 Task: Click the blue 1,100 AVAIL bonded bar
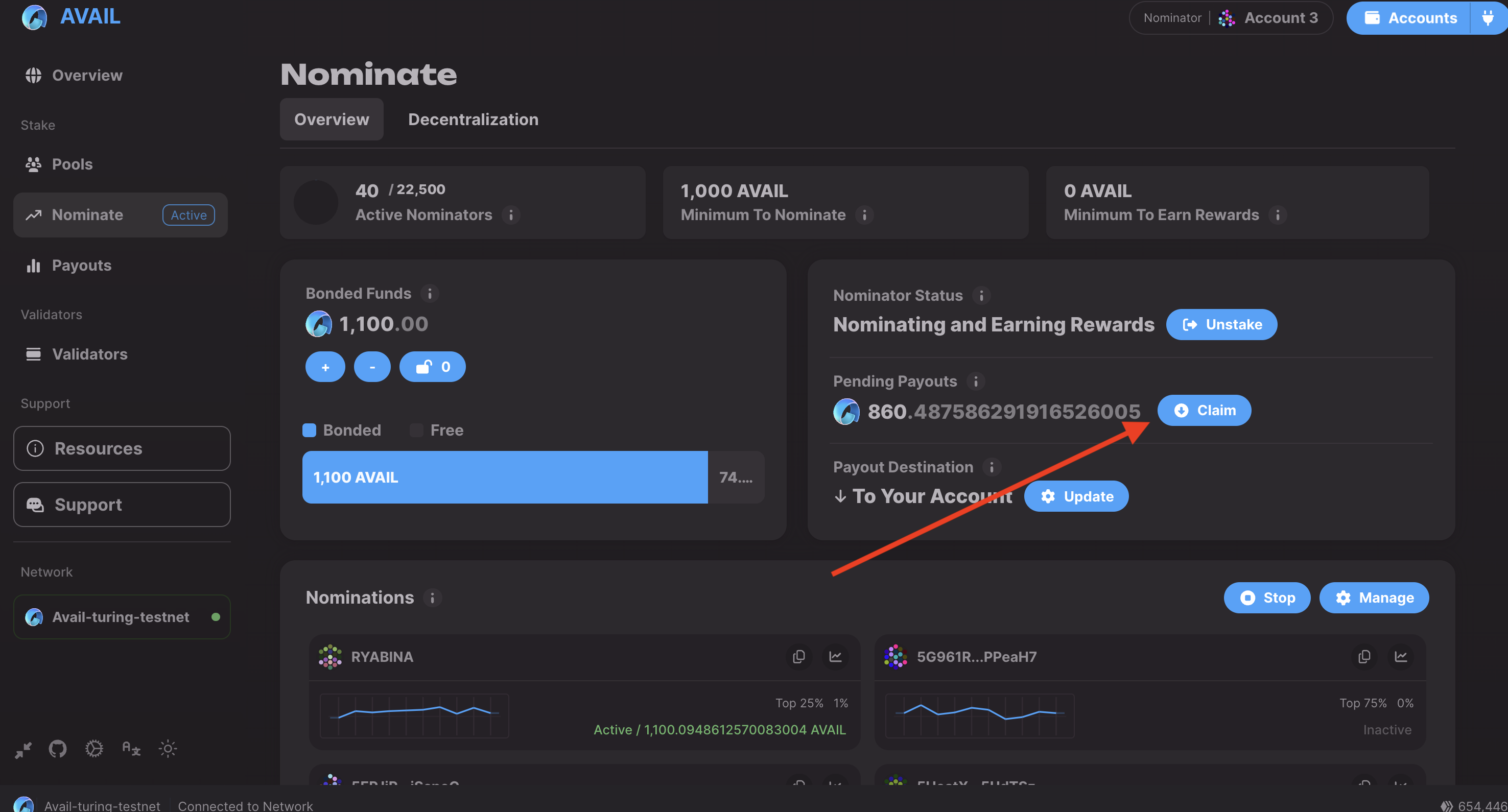(505, 477)
